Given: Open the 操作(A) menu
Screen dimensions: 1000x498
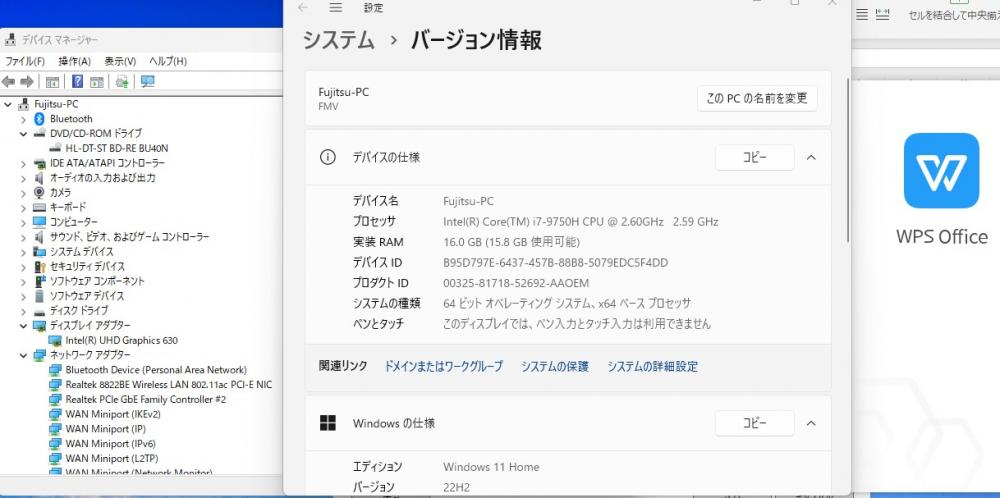Looking at the screenshot, I should pyautogui.click(x=75, y=61).
